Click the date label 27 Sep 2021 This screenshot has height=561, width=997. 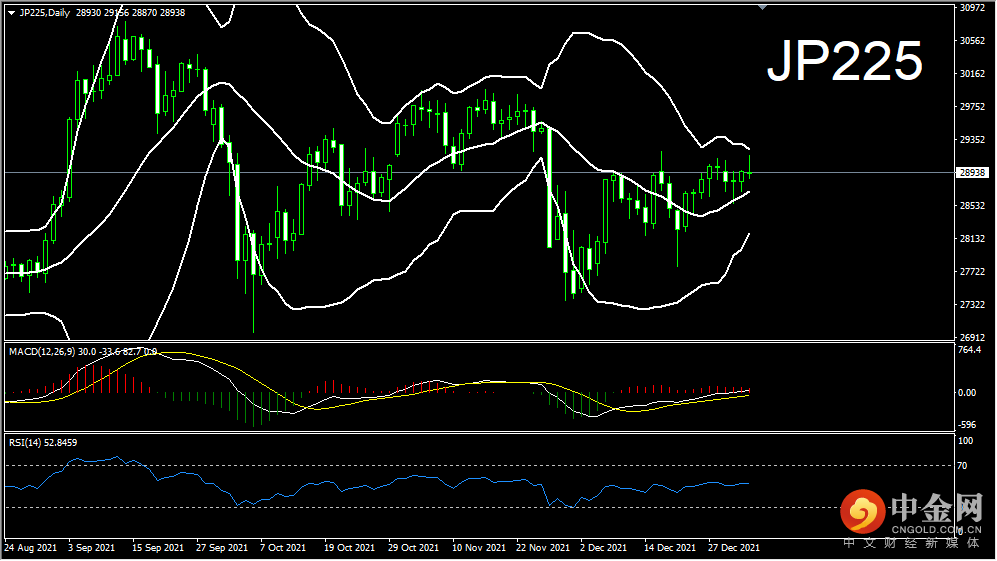pos(222,548)
